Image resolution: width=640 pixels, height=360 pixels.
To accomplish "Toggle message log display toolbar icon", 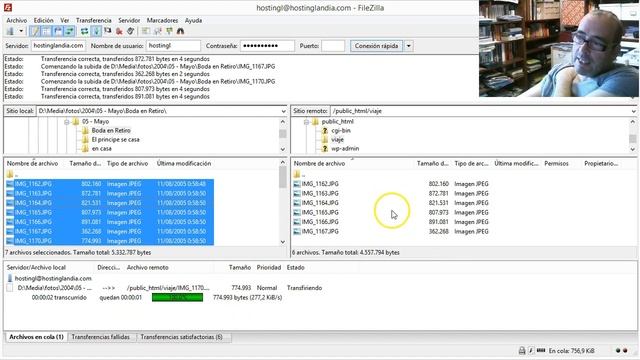I will coord(35,31).
